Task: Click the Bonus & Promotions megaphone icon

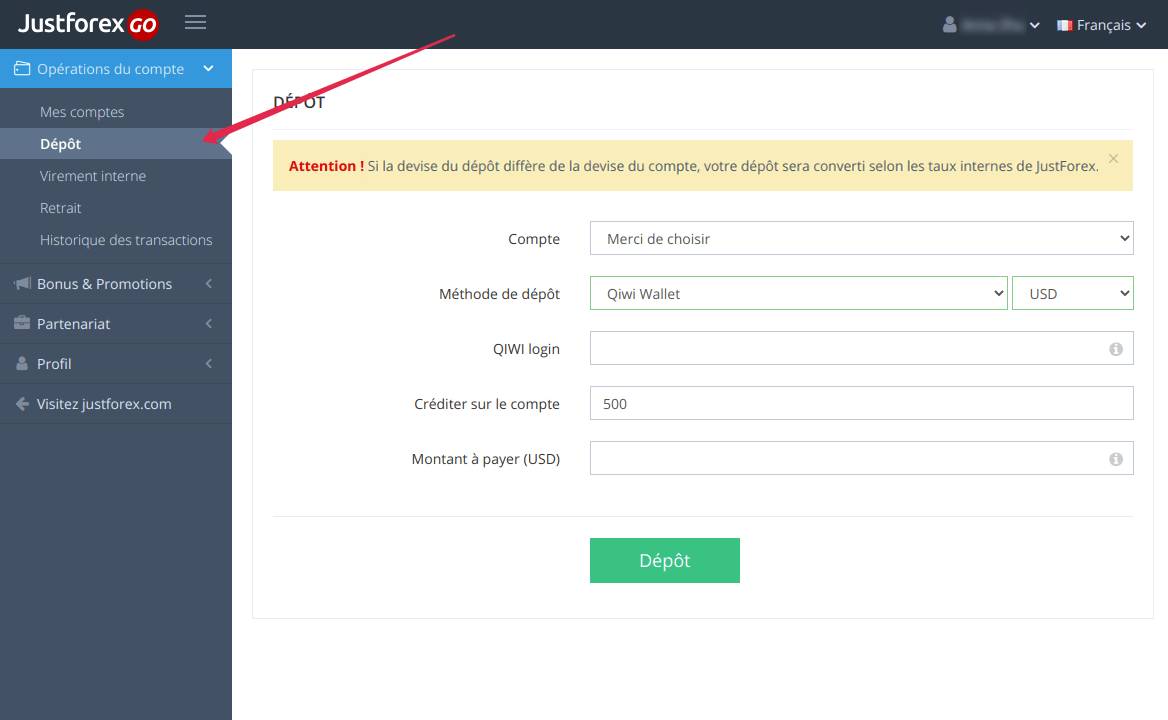Action: pyautogui.click(x=22, y=284)
